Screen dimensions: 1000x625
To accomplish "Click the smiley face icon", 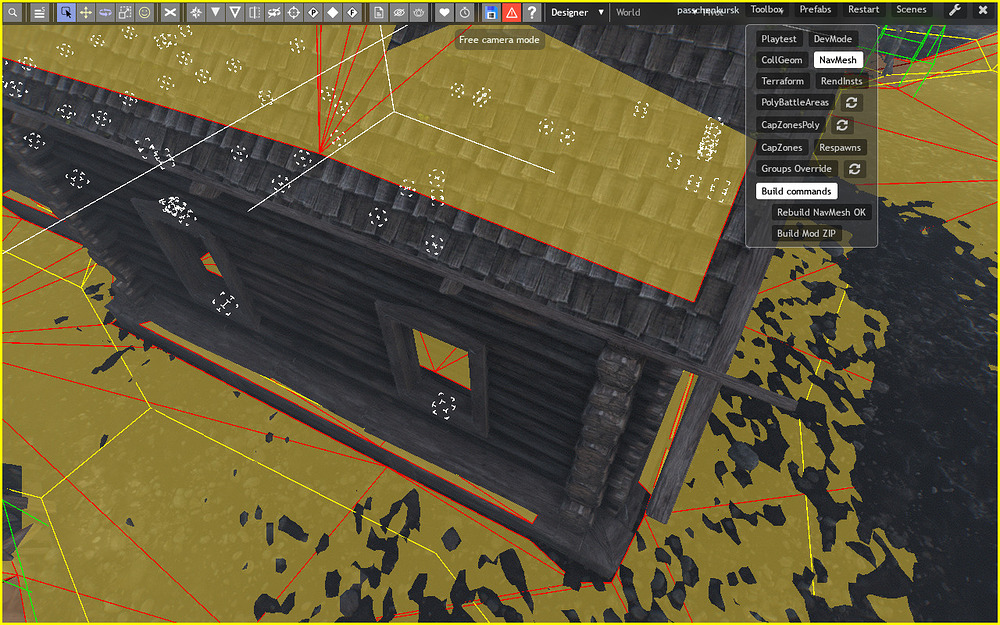I will pos(145,12).
